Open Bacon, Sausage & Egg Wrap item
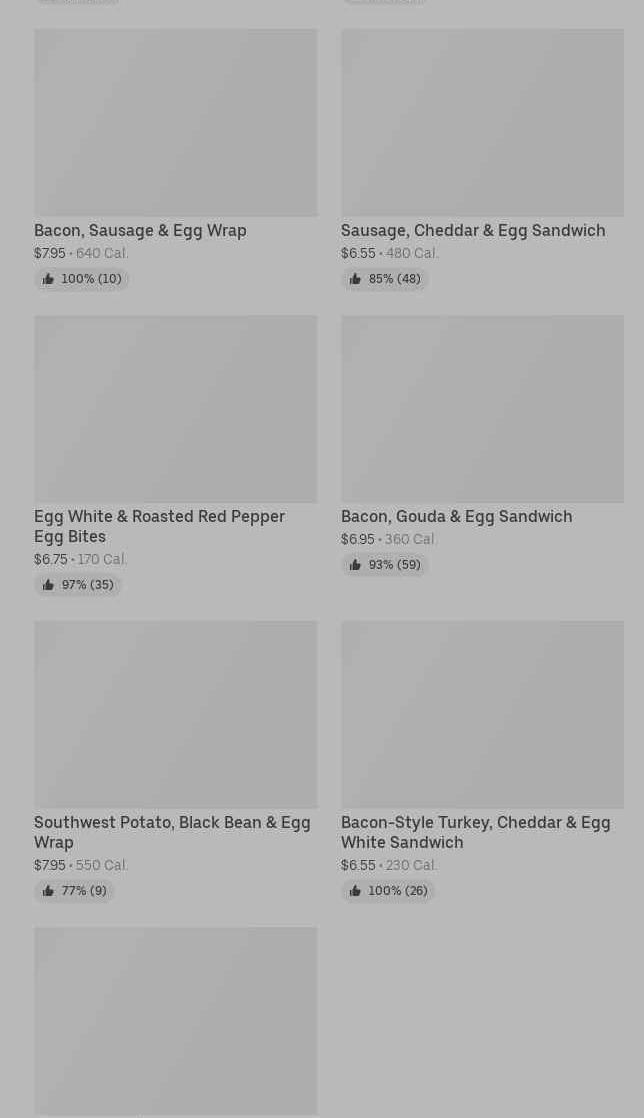The height and width of the screenshot is (1118, 644). pyautogui.click(x=140, y=231)
